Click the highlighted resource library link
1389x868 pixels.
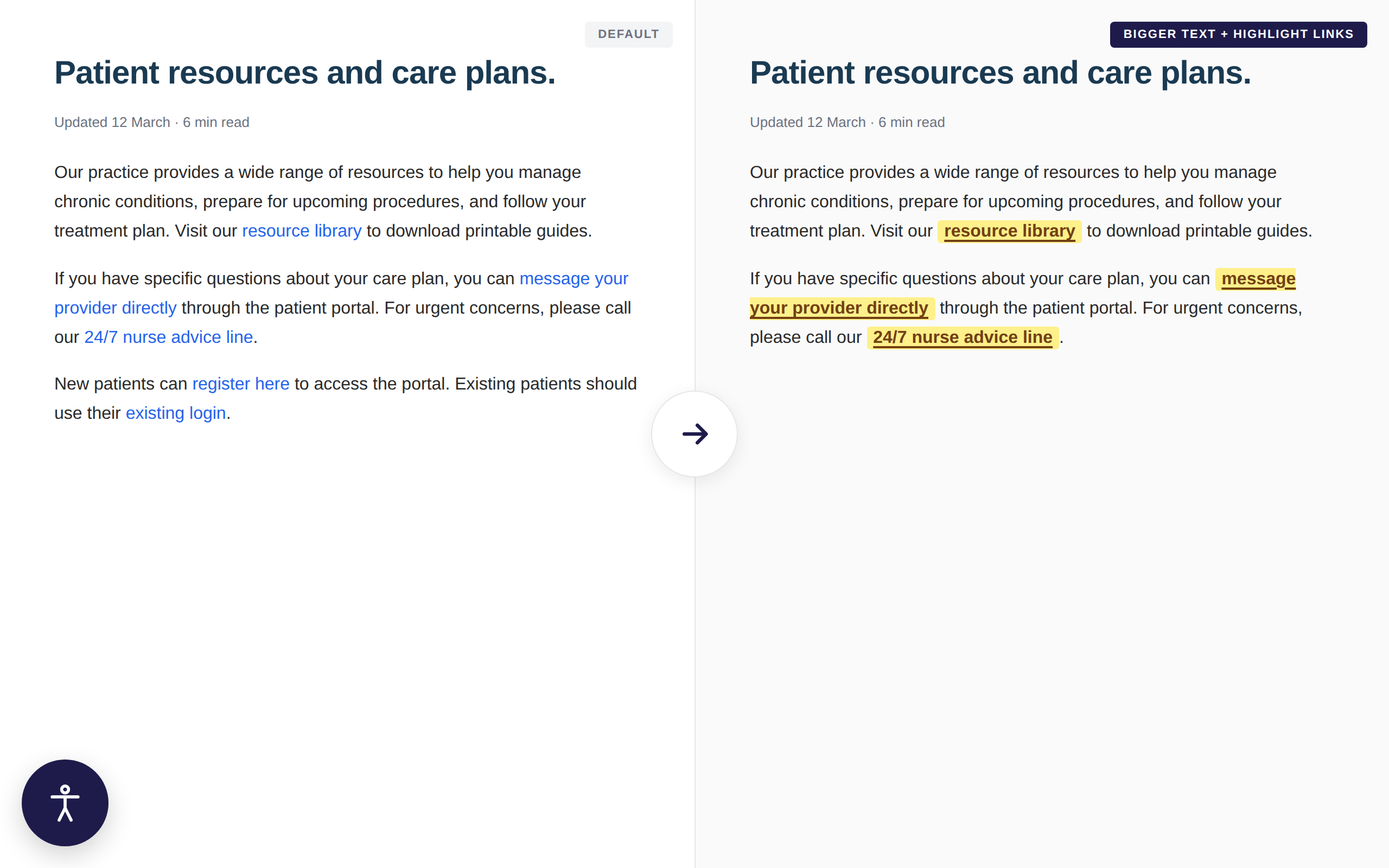(1010, 231)
